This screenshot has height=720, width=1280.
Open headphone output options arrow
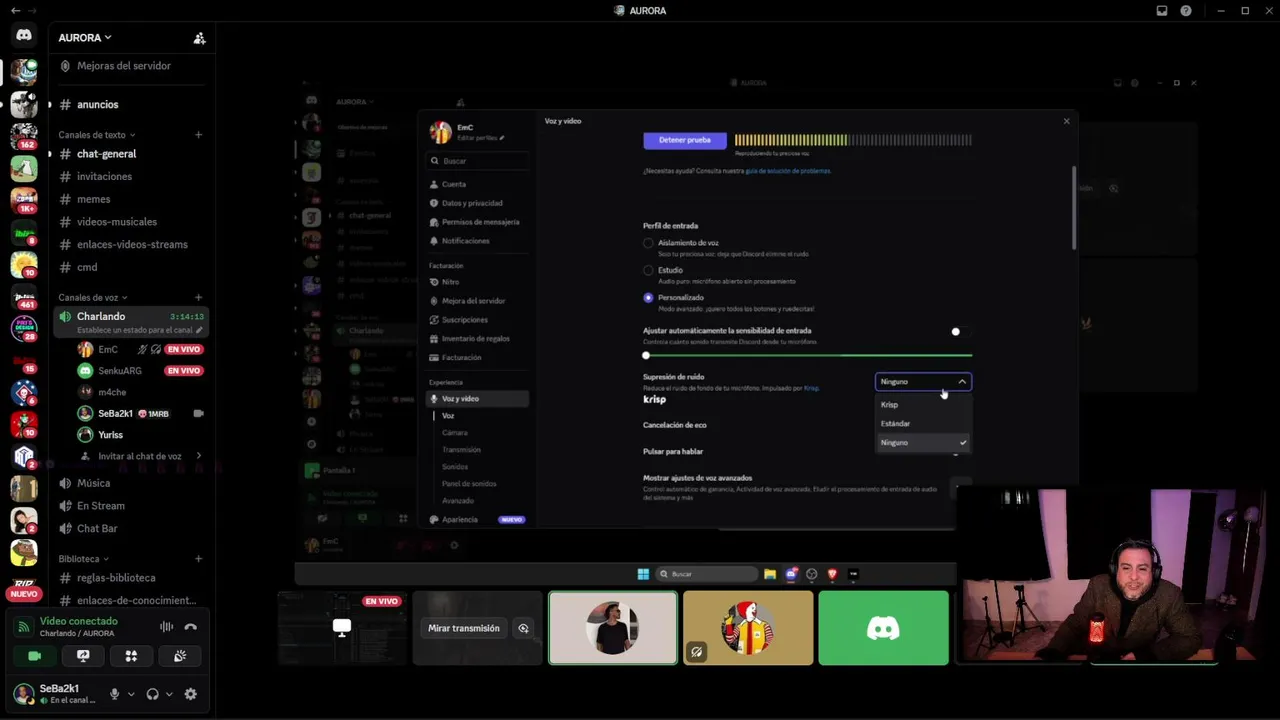pyautogui.click(x=169, y=694)
